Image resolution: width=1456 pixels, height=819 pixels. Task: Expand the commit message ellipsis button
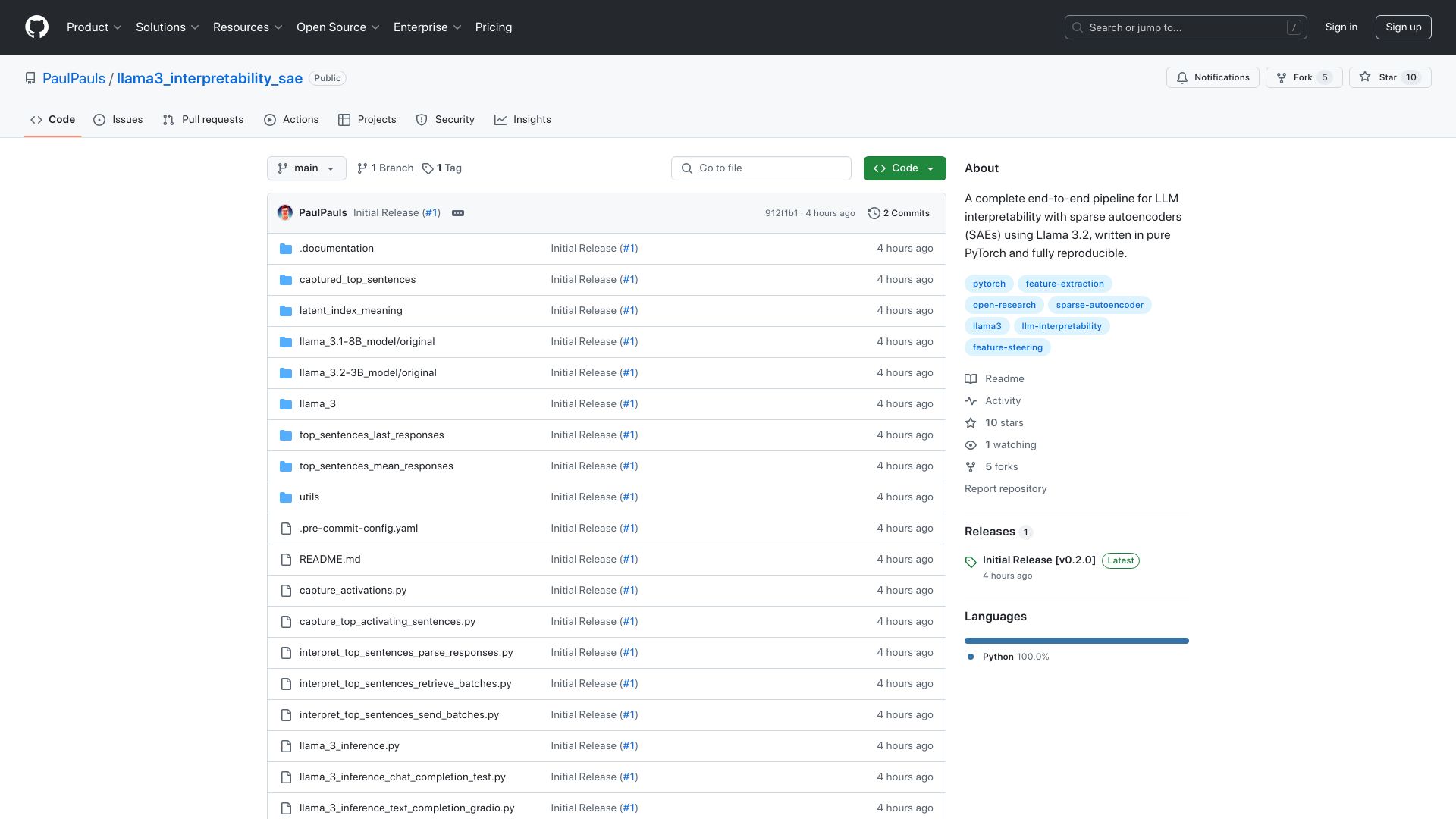[458, 213]
